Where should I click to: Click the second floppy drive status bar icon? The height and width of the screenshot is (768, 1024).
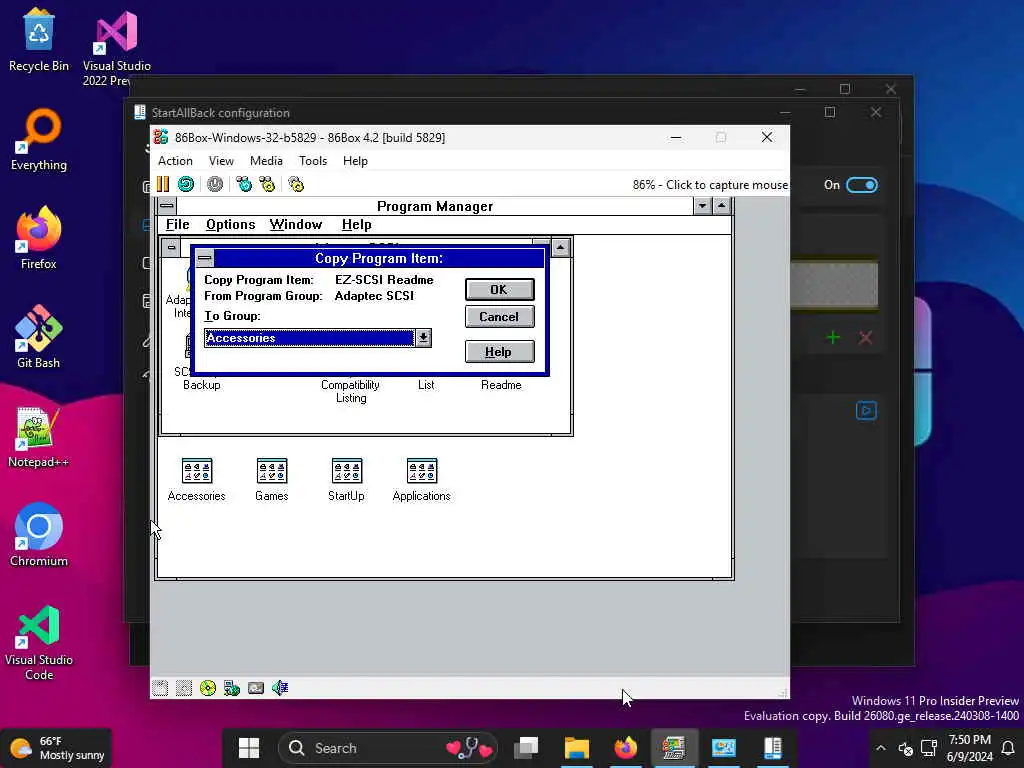tap(184, 688)
